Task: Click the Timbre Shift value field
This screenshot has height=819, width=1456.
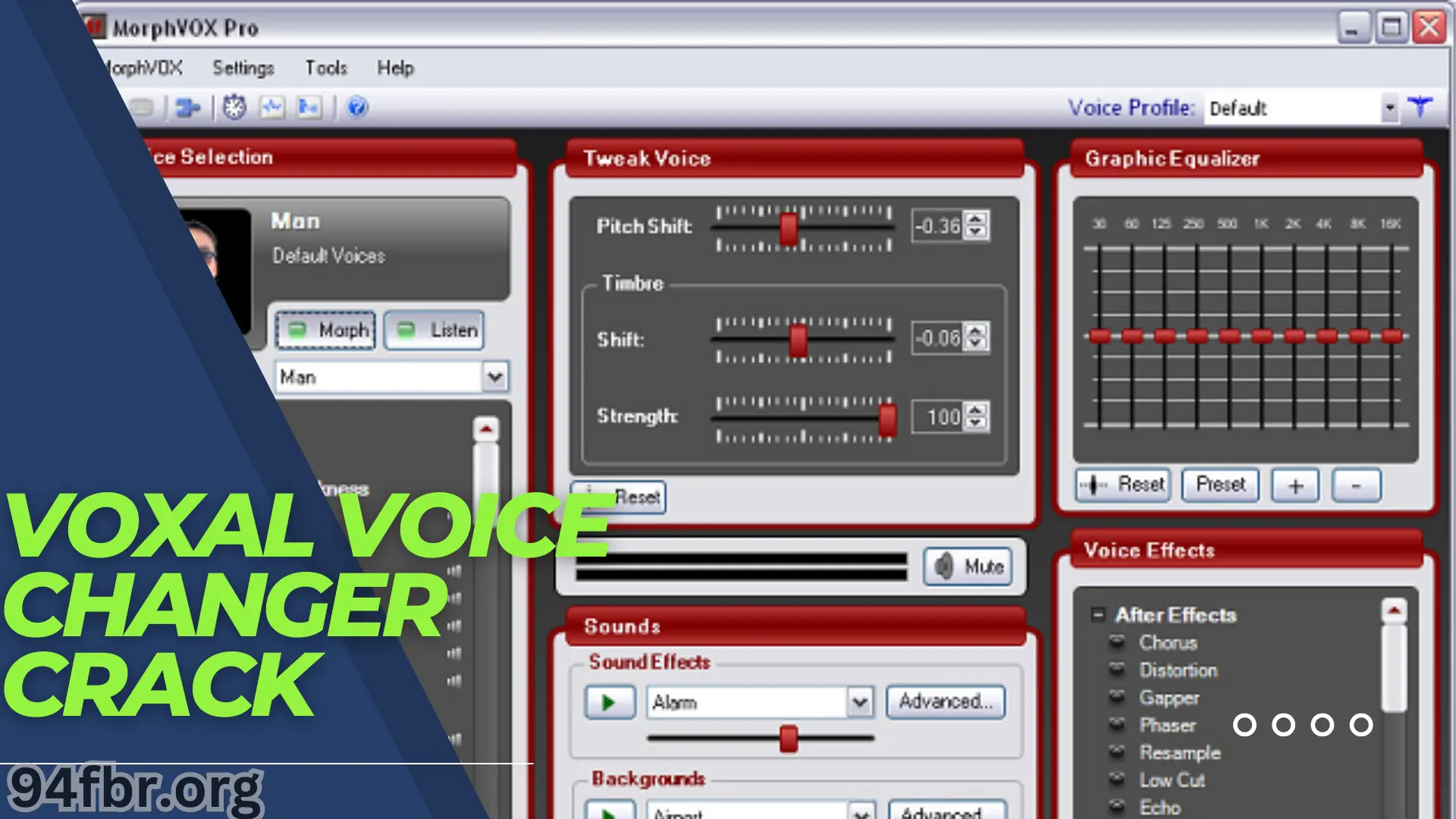Action: pos(937,337)
